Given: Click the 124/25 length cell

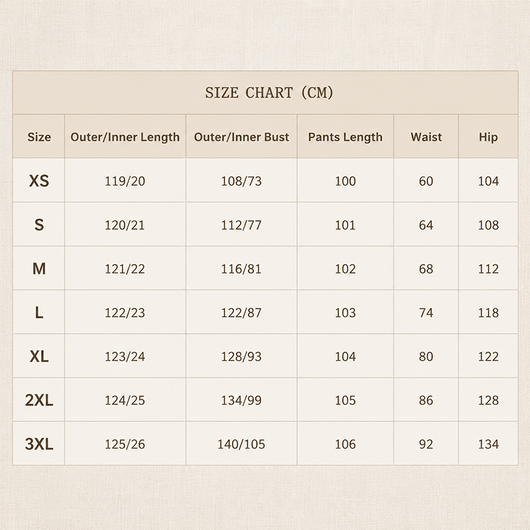Looking at the screenshot, I should coord(125,401).
